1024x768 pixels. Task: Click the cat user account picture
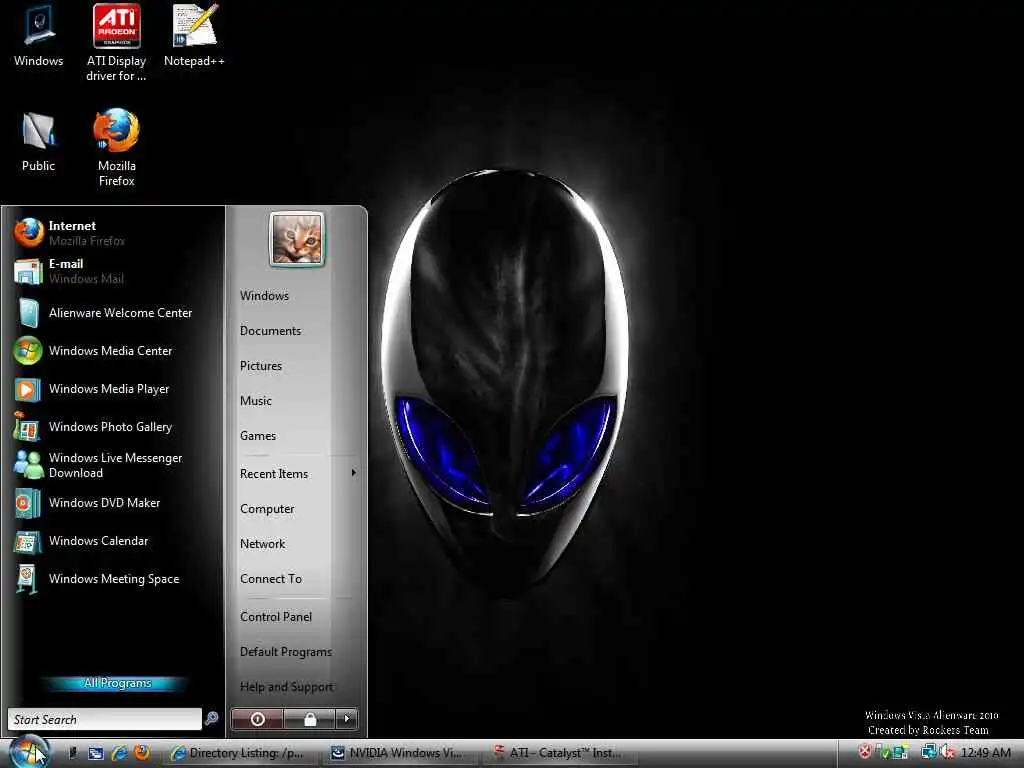[x=296, y=239]
